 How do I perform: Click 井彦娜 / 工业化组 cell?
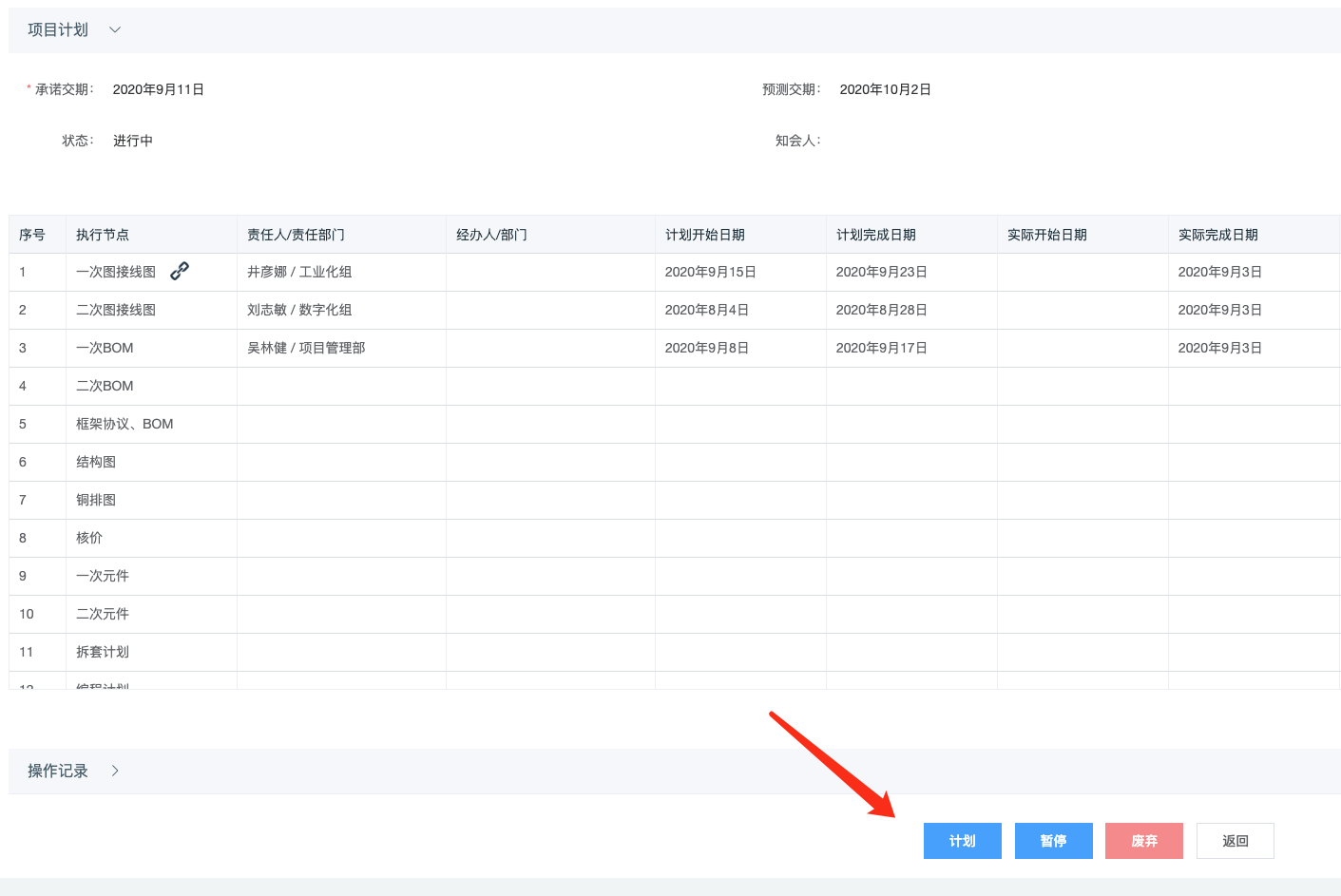(x=299, y=272)
